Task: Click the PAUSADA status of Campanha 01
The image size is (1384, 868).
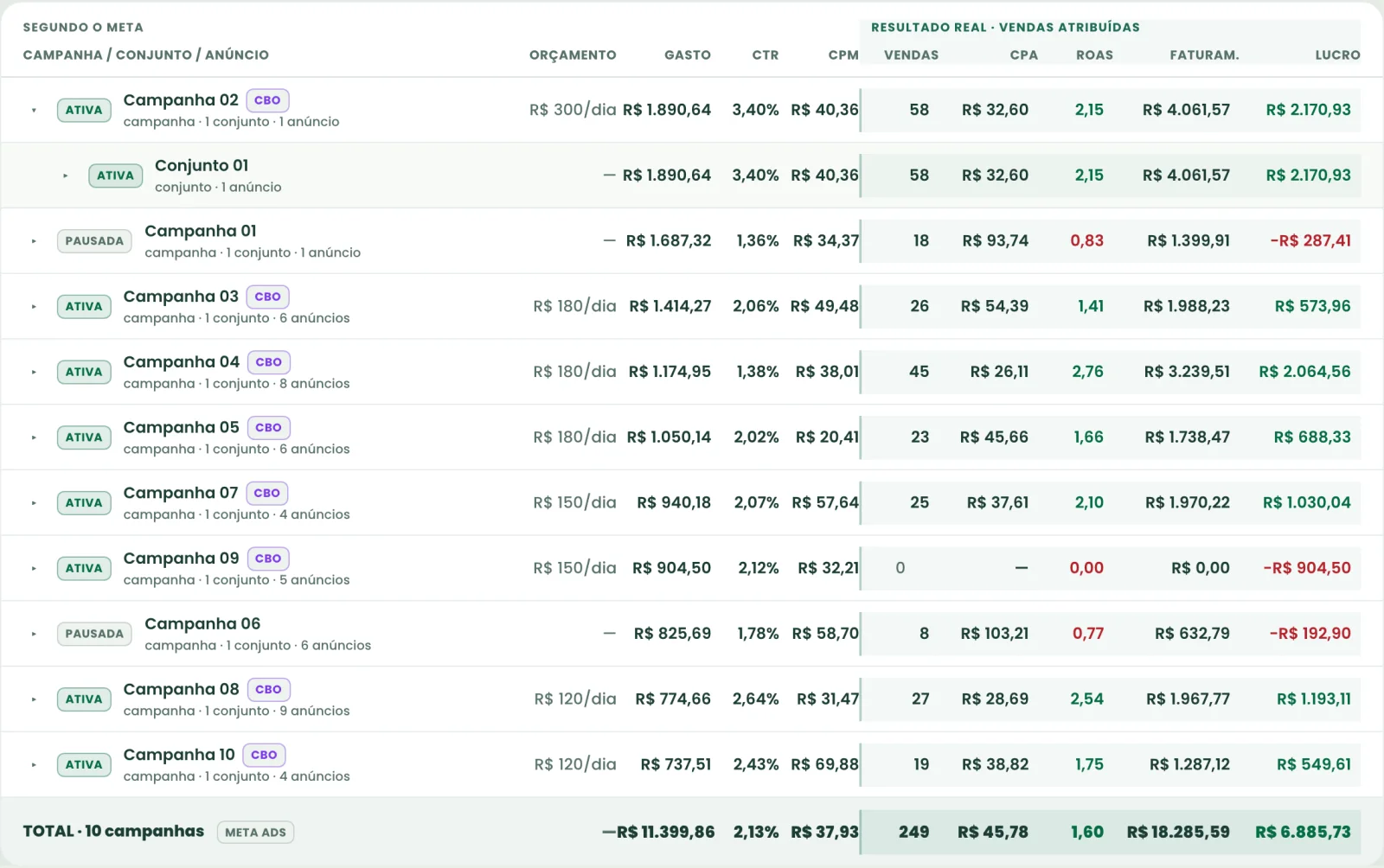Action: (x=94, y=241)
